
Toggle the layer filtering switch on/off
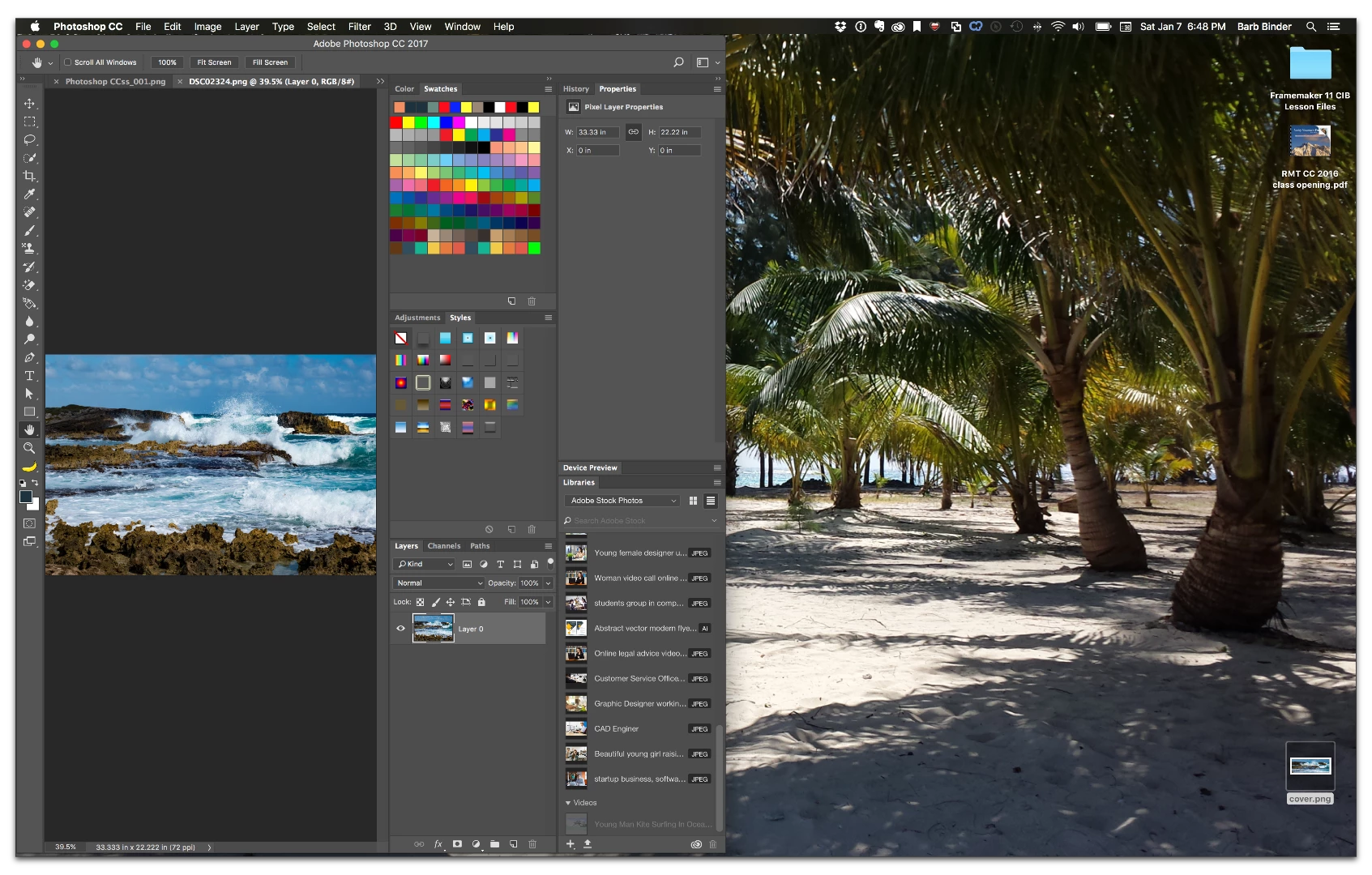pyautogui.click(x=550, y=563)
